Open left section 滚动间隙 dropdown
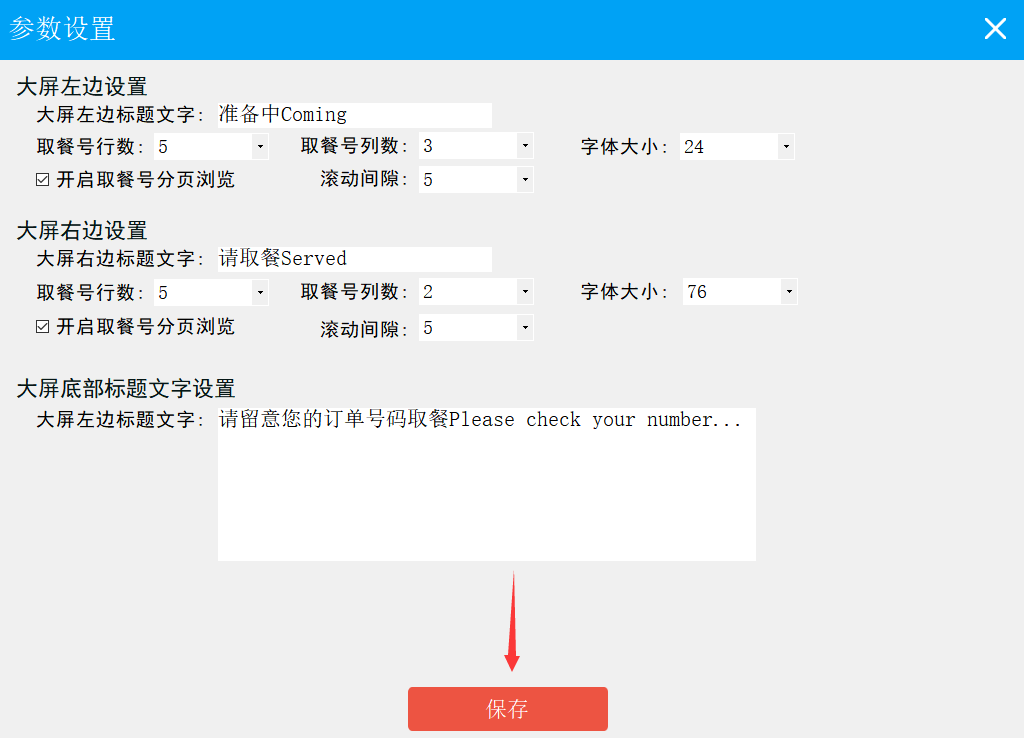1024x738 pixels. [x=525, y=180]
